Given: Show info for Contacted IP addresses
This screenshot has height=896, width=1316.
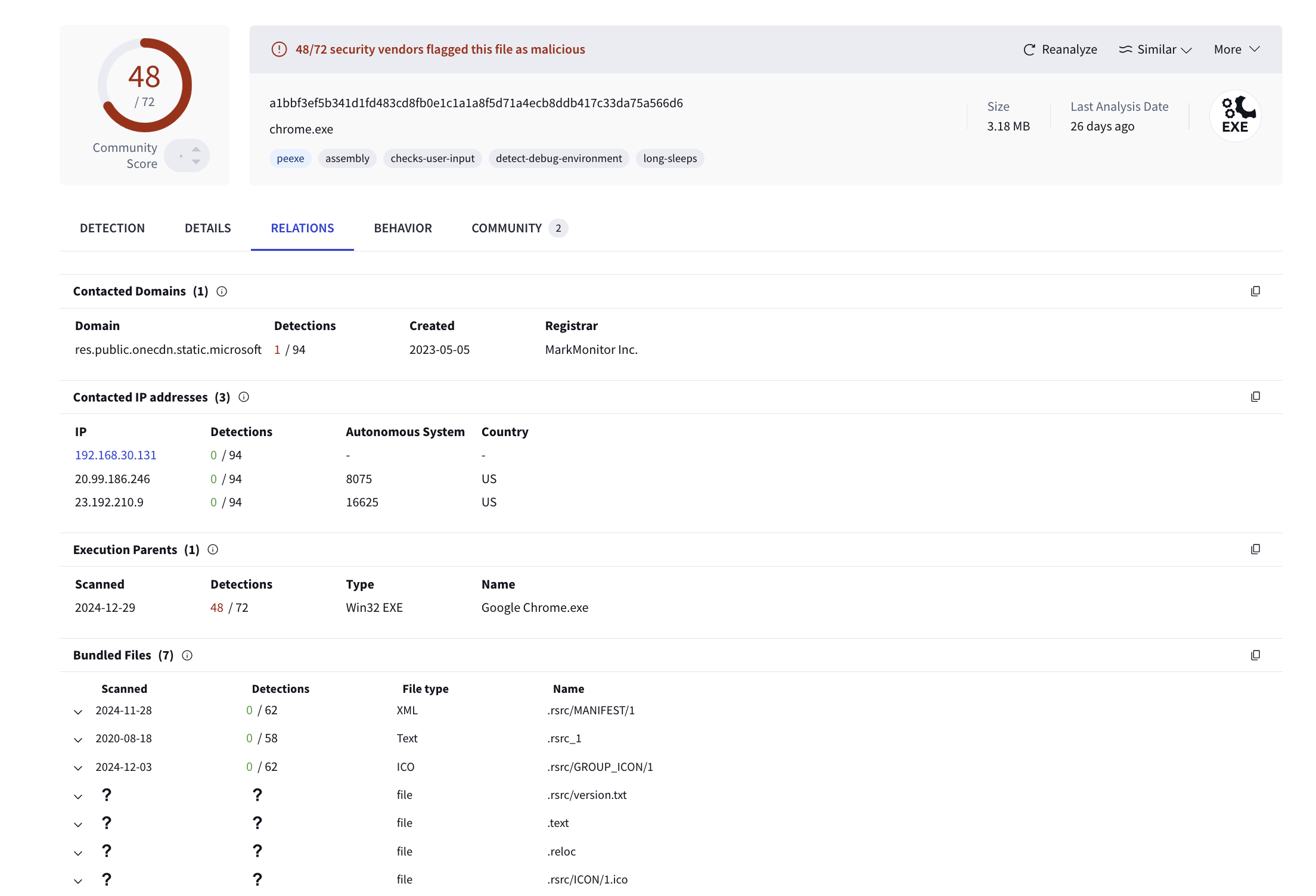Looking at the screenshot, I should pyautogui.click(x=244, y=397).
